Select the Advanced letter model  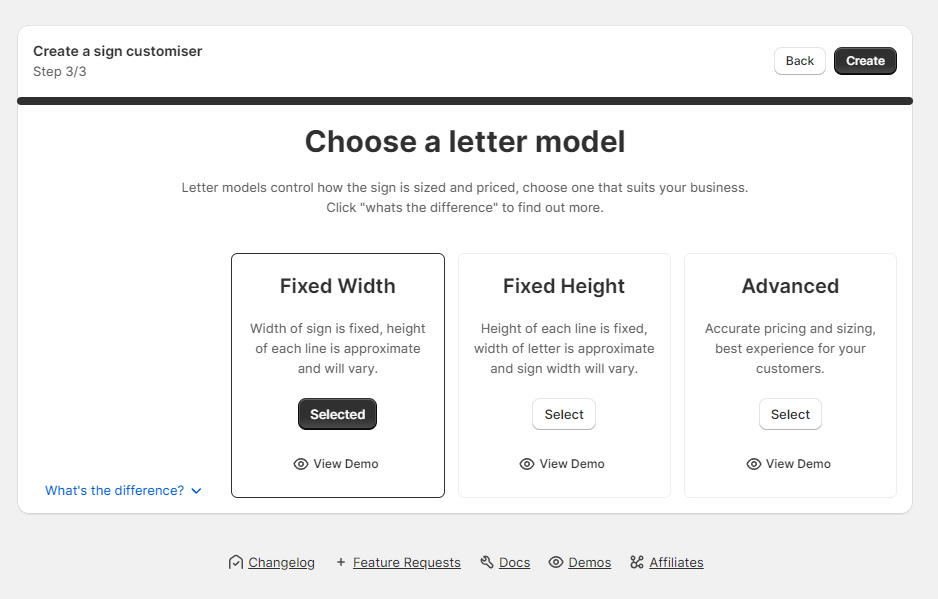click(x=790, y=414)
